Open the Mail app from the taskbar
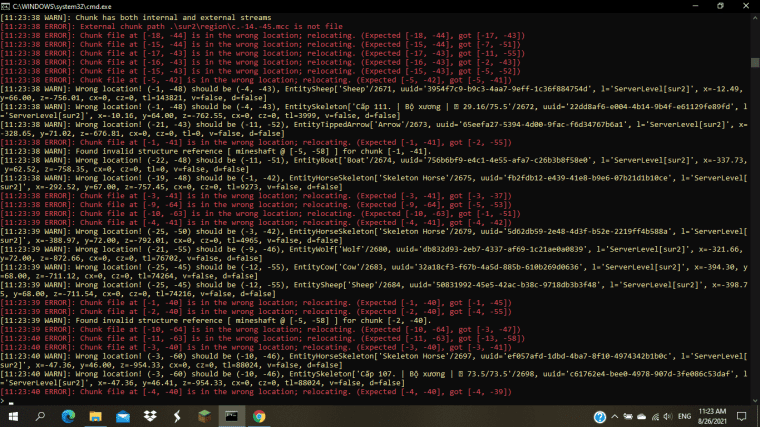The image size is (760, 427). coord(123,415)
